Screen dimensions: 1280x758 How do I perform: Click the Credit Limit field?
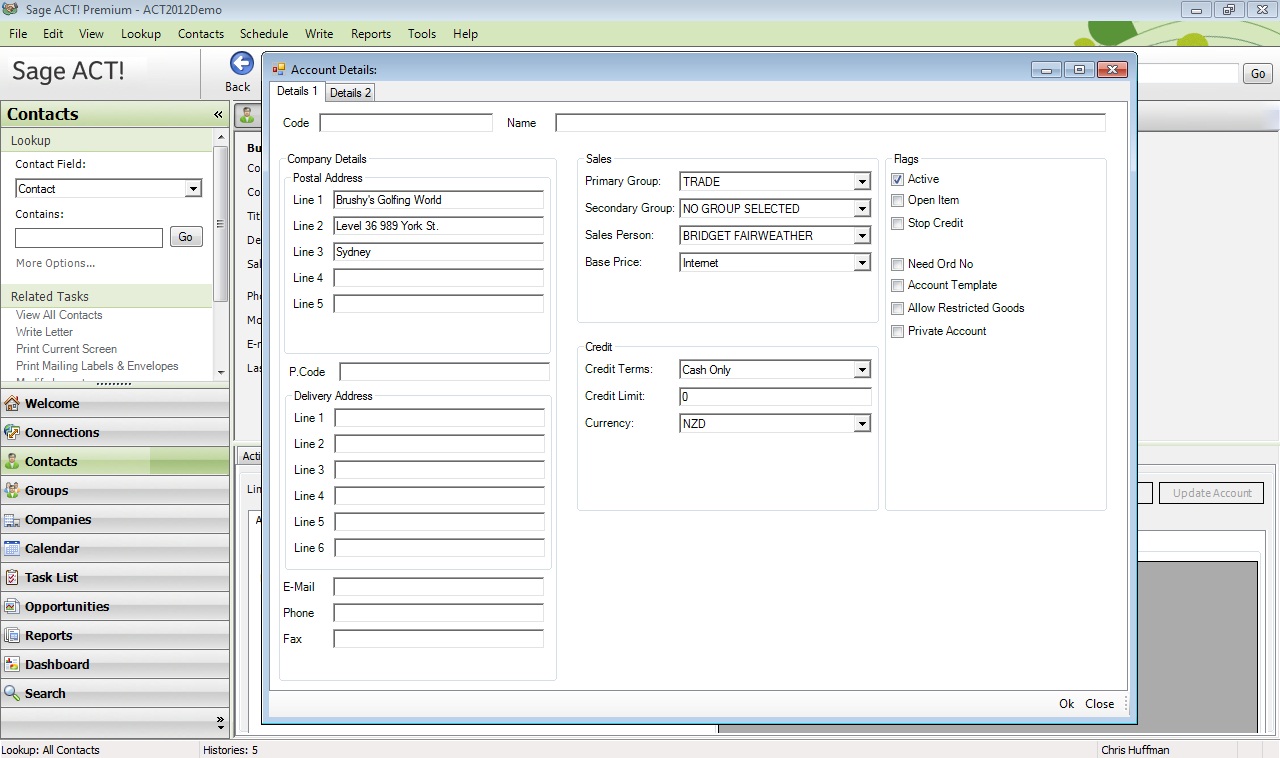(775, 397)
